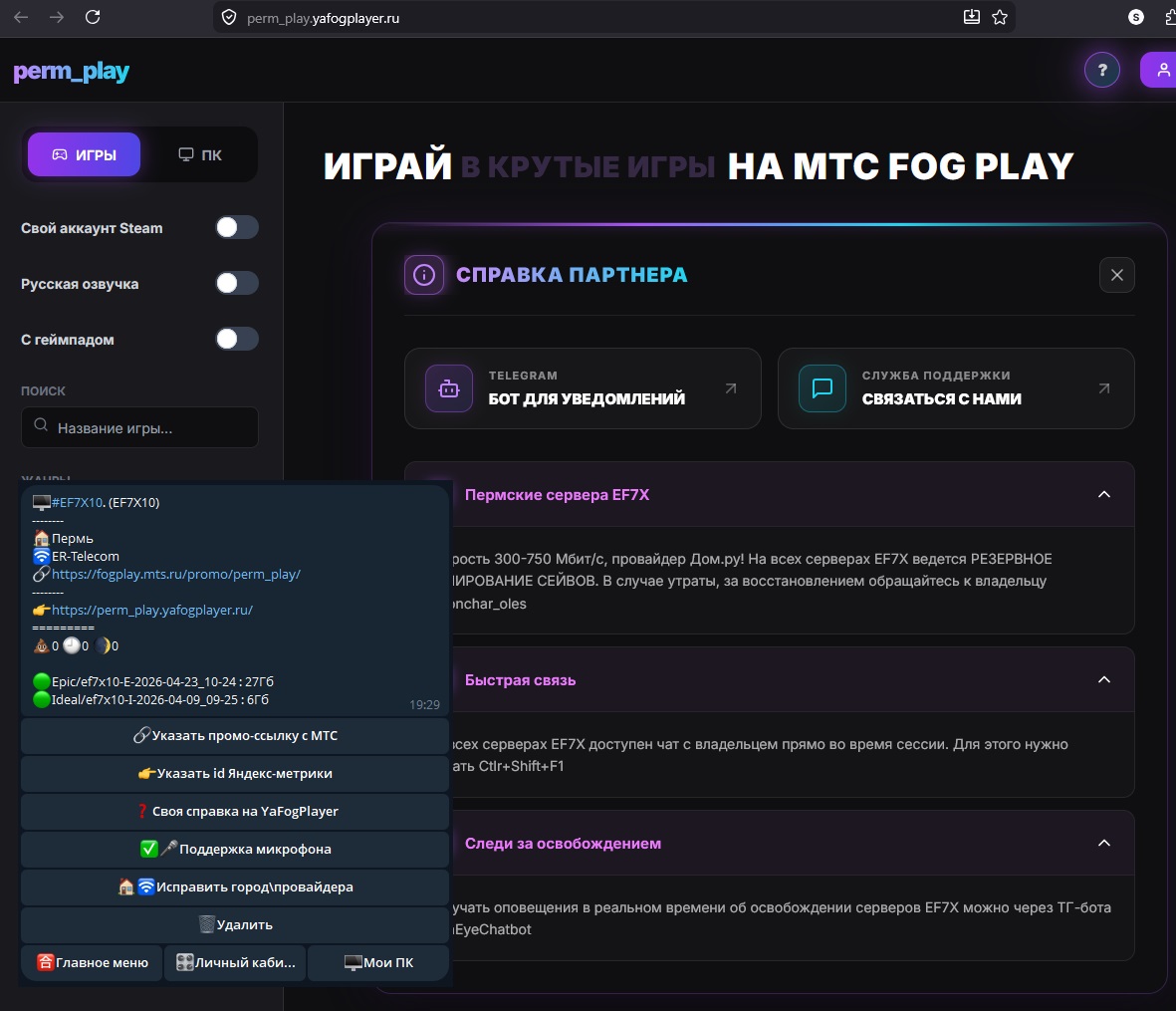The width and height of the screenshot is (1176, 1011).
Task: Click the arrow on the support card
Action: (1104, 388)
